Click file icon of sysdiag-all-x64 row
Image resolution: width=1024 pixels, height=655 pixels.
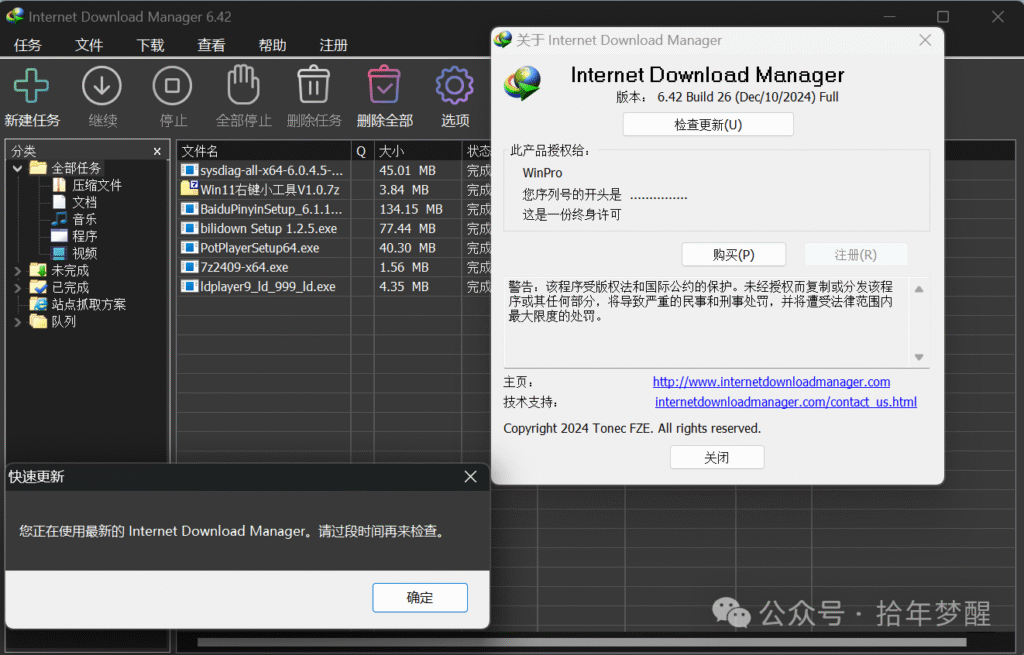(189, 170)
